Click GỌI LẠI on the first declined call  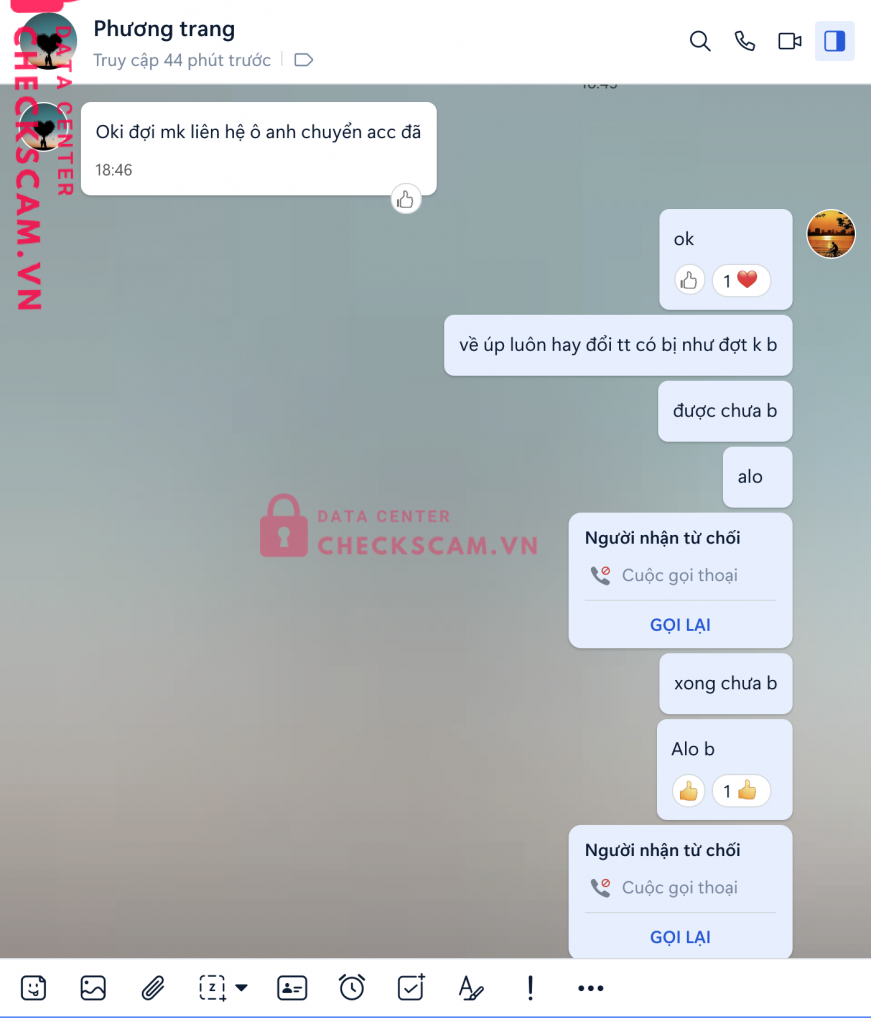680,625
